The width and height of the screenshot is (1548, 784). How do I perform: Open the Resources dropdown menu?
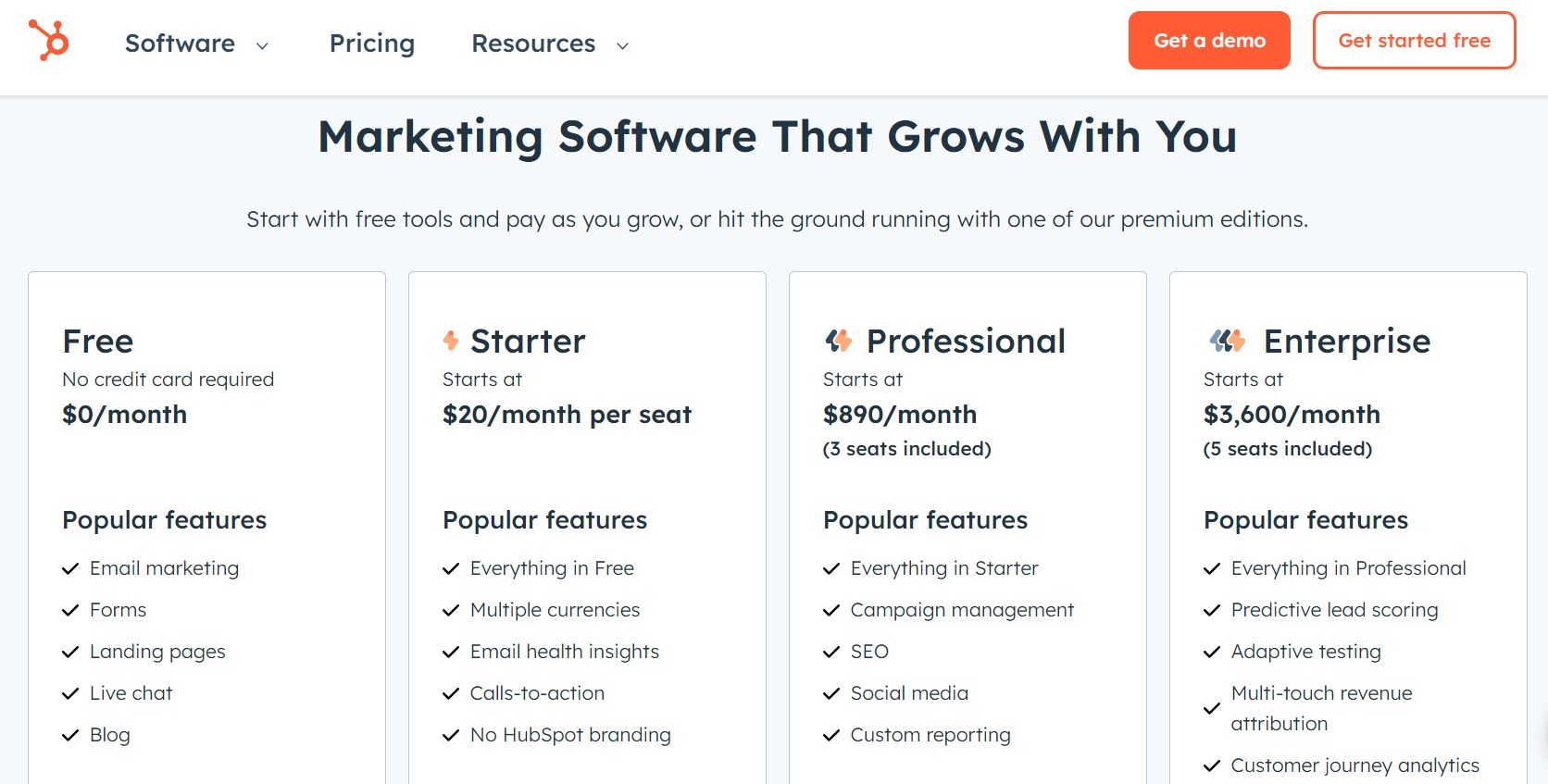(532, 43)
